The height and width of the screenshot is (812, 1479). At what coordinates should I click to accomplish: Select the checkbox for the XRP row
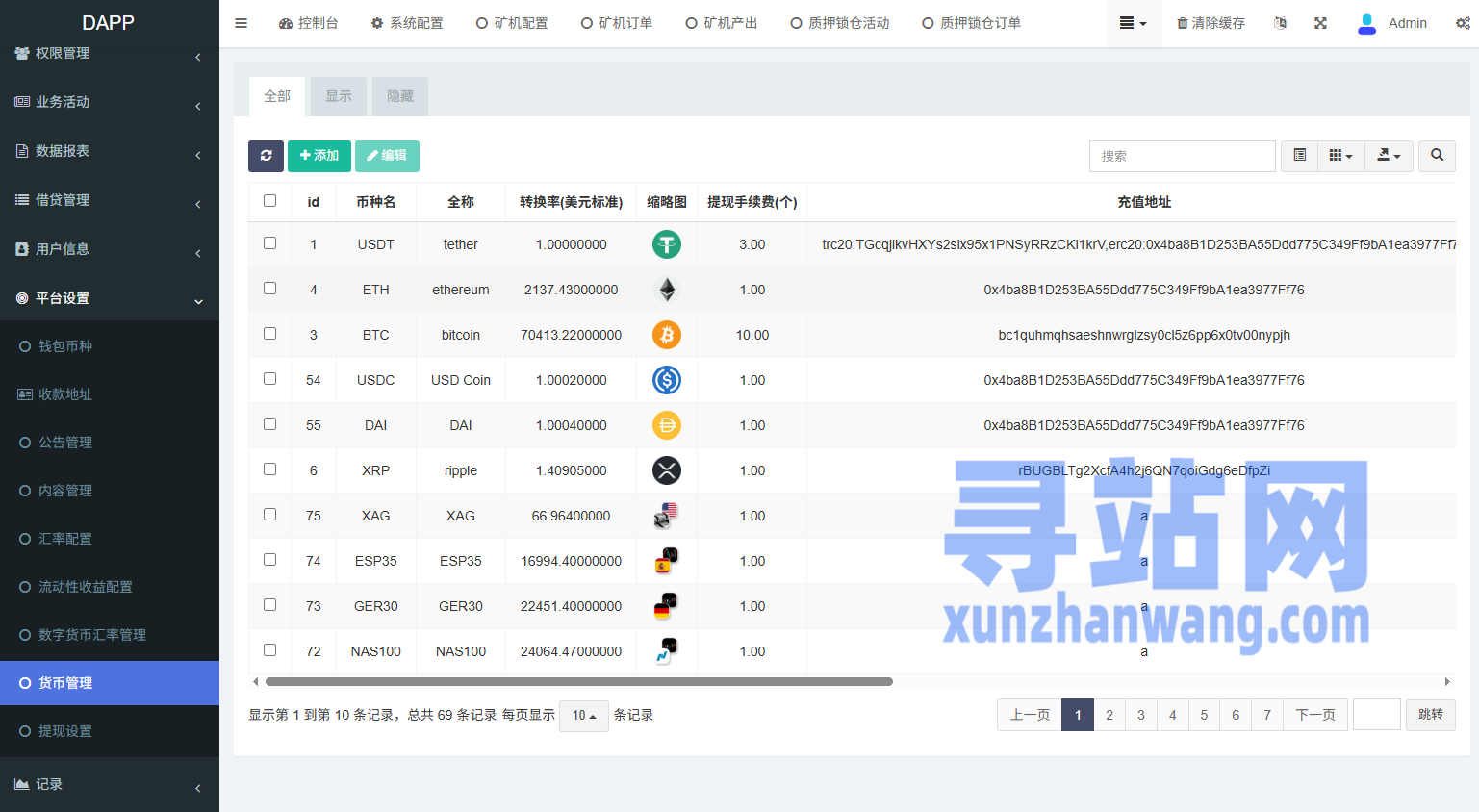coord(270,469)
